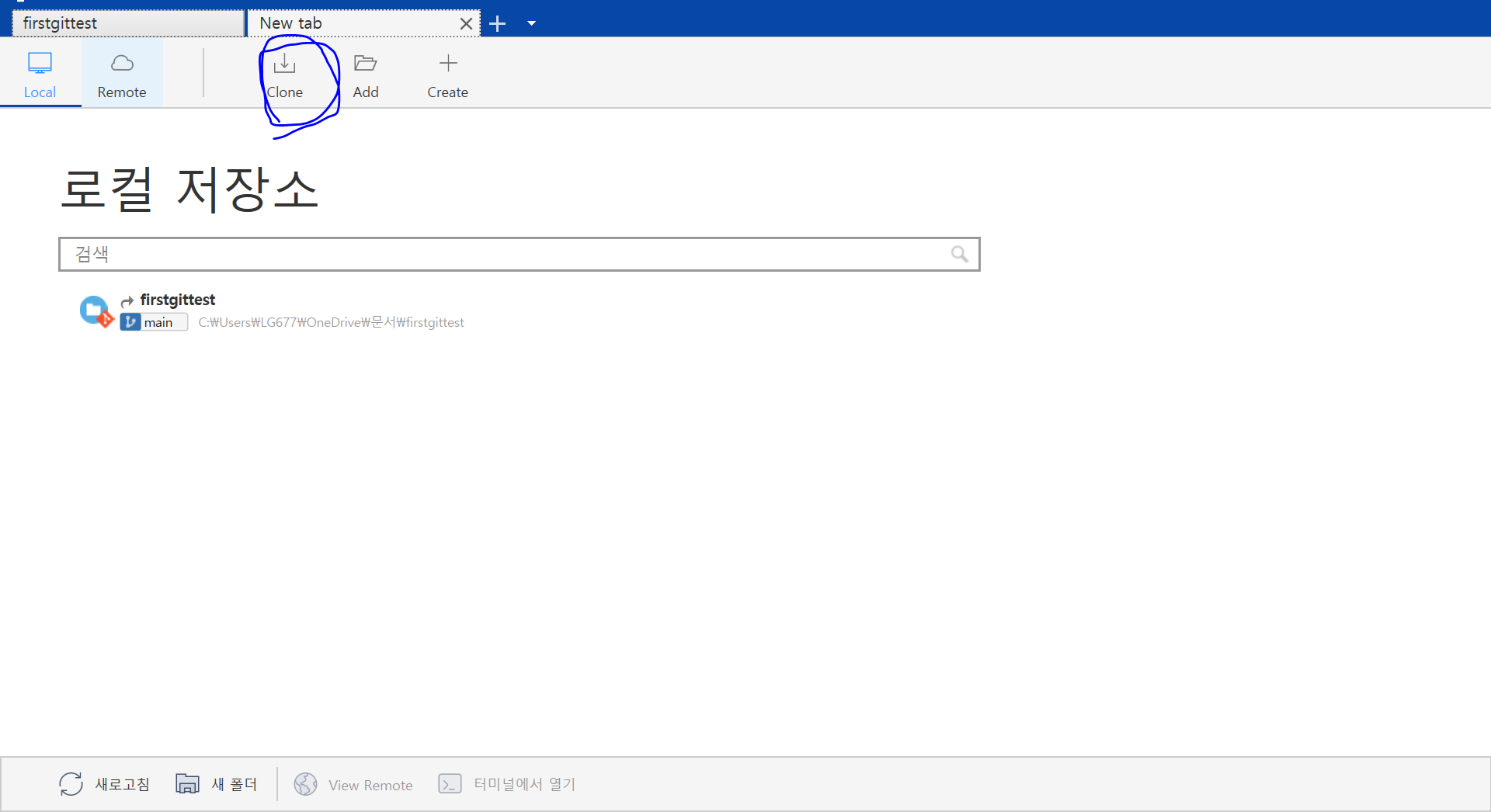Image resolution: width=1491 pixels, height=812 pixels.
Task: Click the refresh arrows icon
Action: [x=71, y=784]
